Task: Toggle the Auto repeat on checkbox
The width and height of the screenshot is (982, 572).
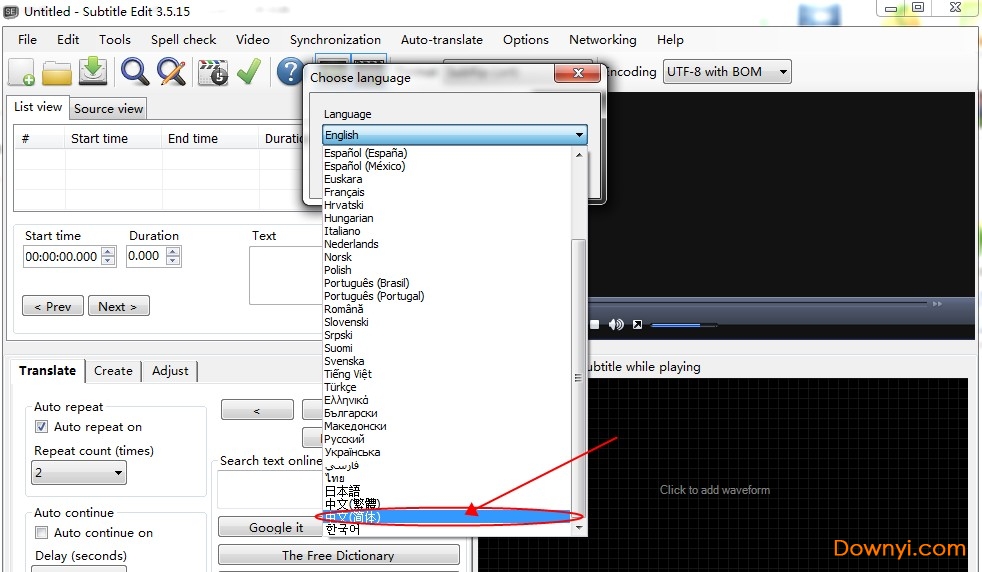Action: 42,427
